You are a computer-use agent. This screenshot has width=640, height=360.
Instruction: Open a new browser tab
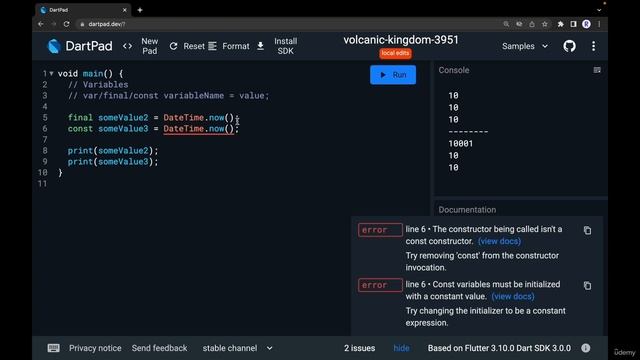[x=140, y=10]
